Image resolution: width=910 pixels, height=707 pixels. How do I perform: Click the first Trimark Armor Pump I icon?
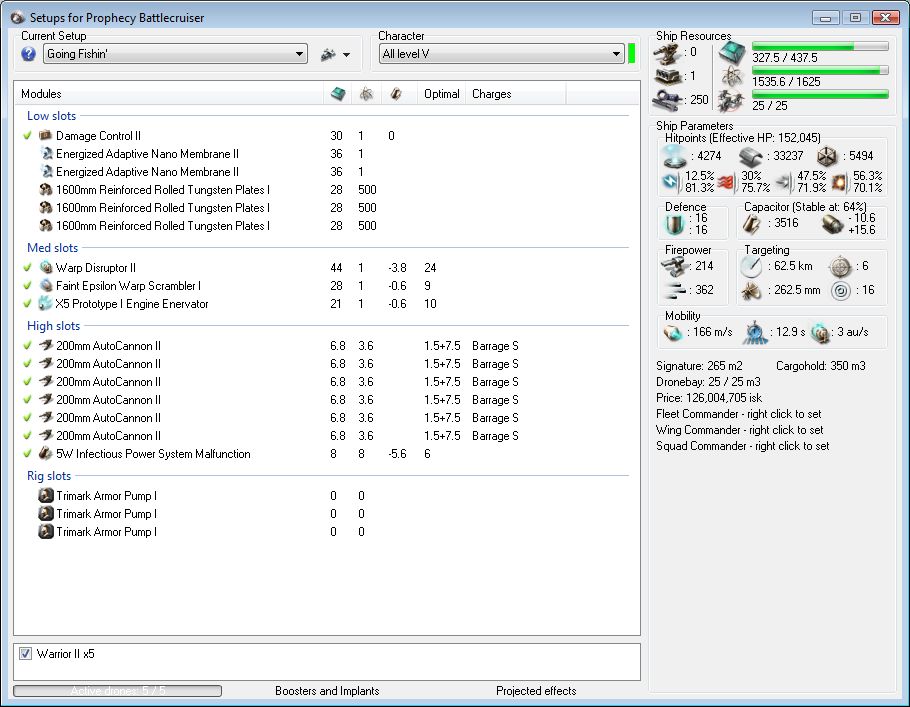(x=46, y=495)
